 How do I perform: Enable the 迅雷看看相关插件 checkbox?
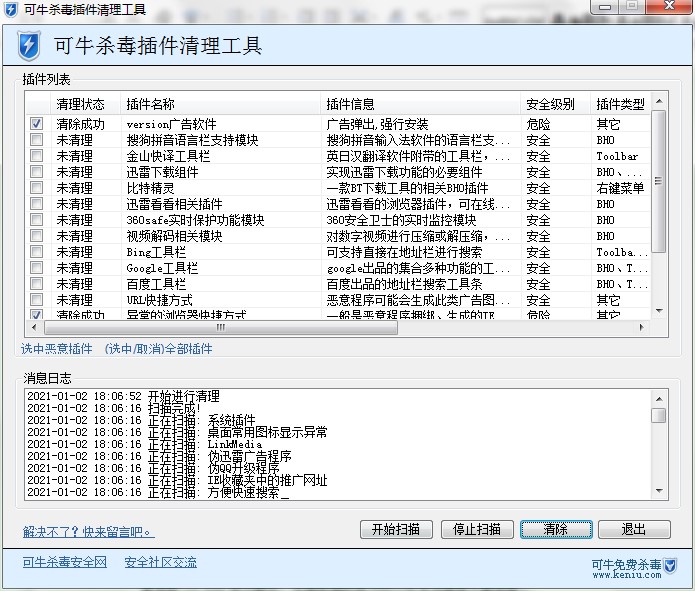point(37,204)
